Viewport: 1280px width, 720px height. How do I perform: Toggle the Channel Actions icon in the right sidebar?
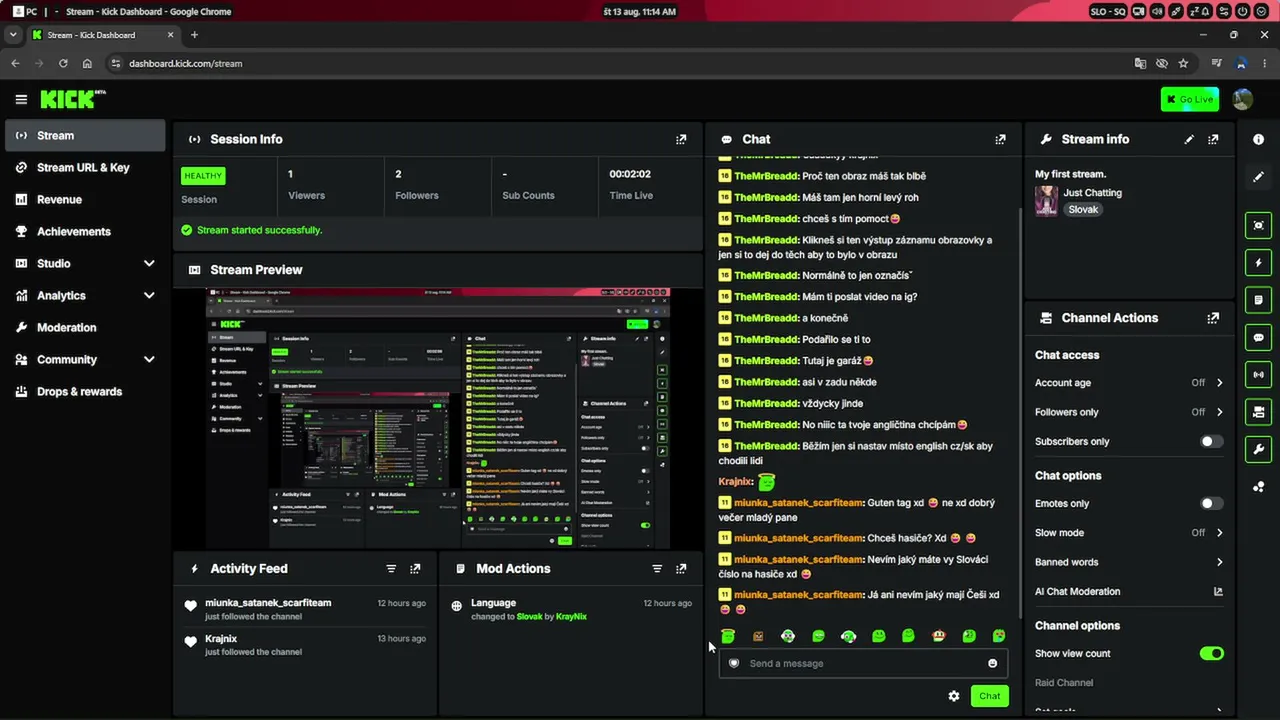1258,411
